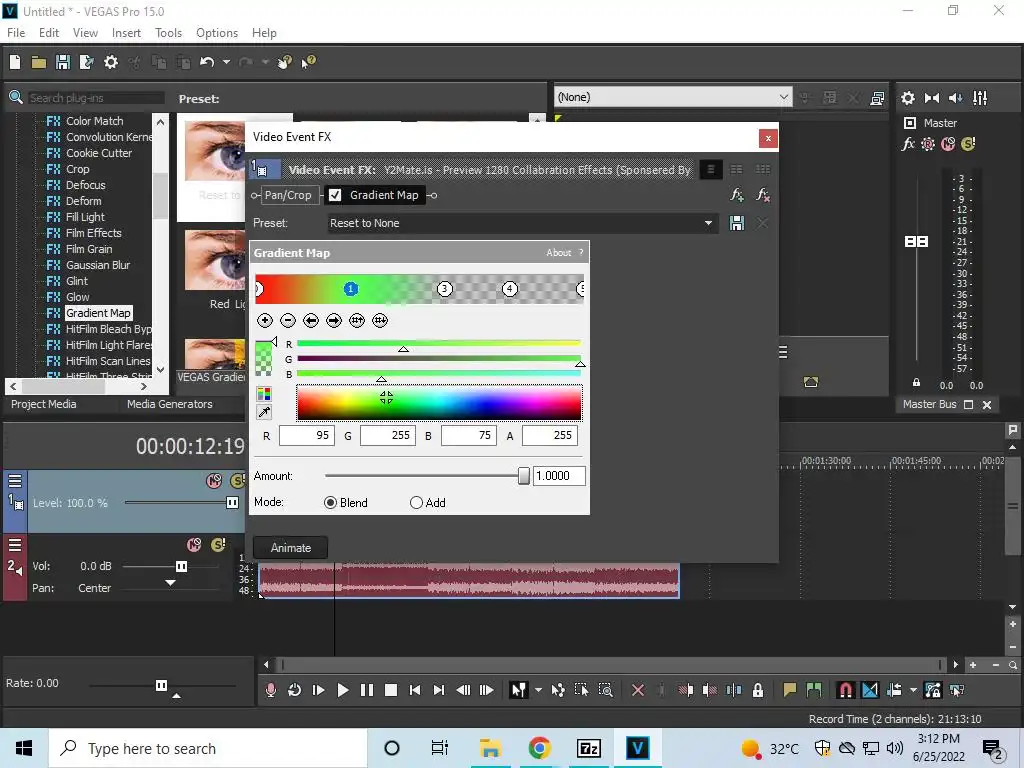
Task: Click the Search plug-ins field
Action: coord(95,98)
